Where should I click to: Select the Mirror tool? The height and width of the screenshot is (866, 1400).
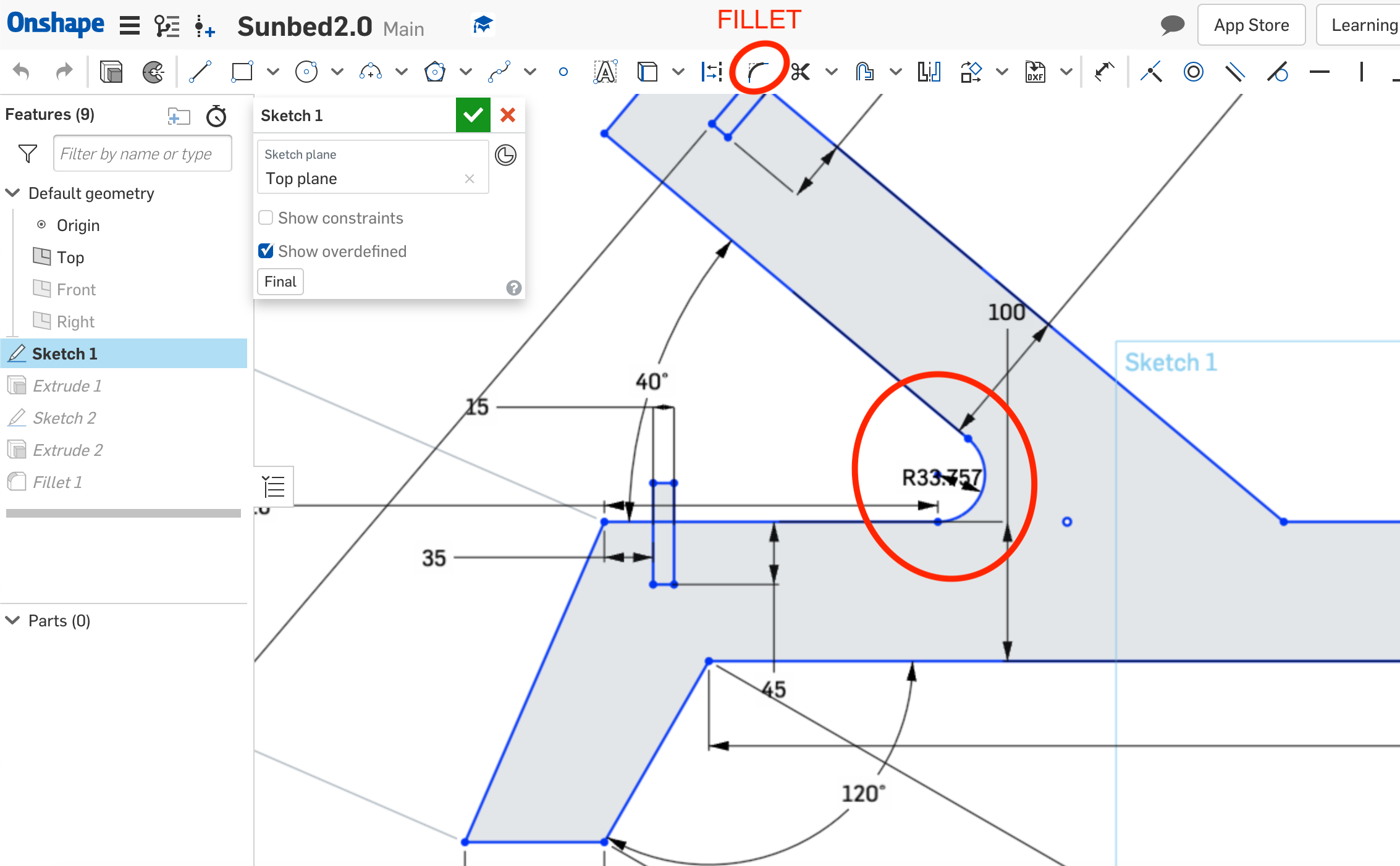point(929,72)
